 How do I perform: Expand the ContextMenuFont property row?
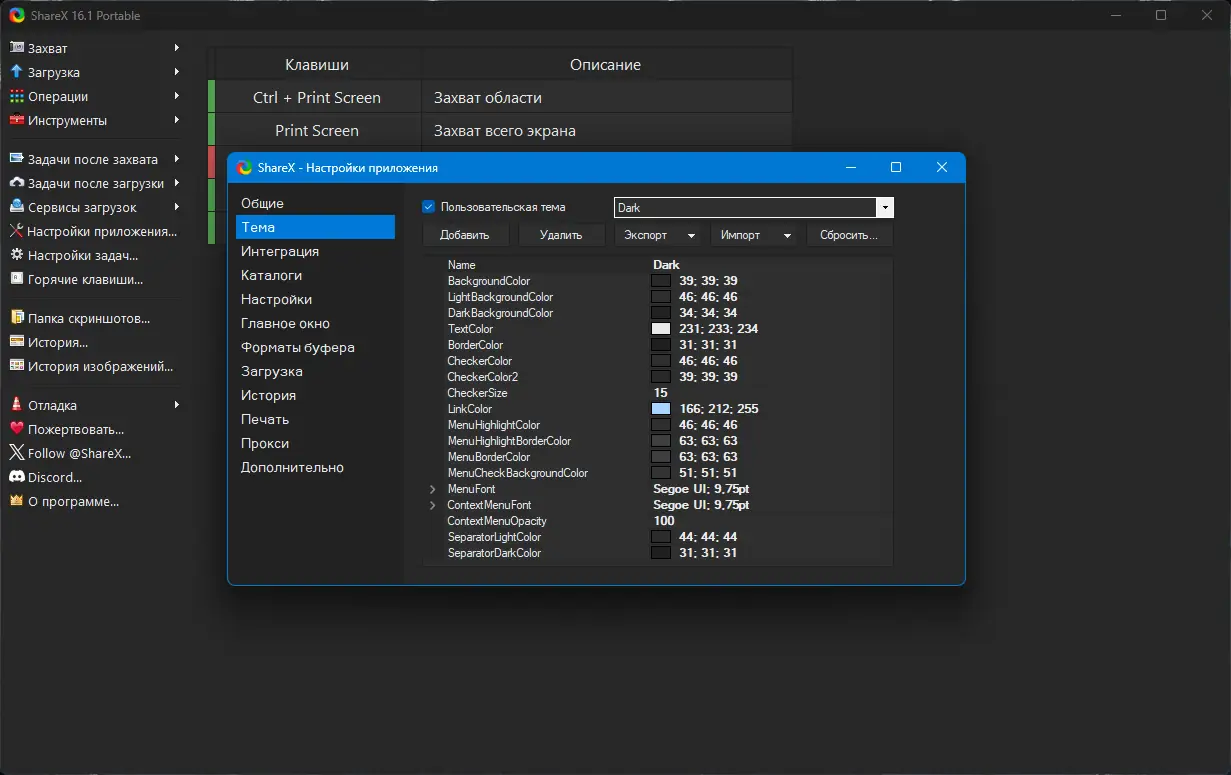[x=433, y=505]
